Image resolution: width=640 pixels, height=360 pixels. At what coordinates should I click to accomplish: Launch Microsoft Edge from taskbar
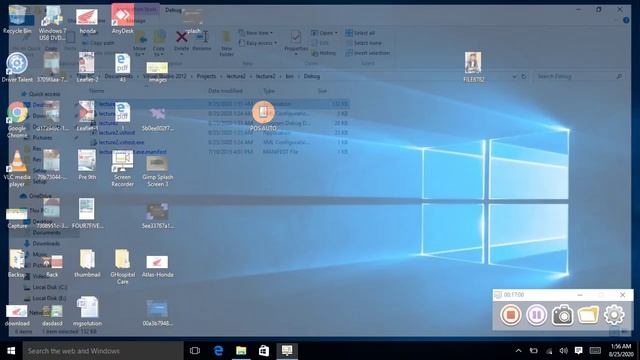tap(218, 351)
